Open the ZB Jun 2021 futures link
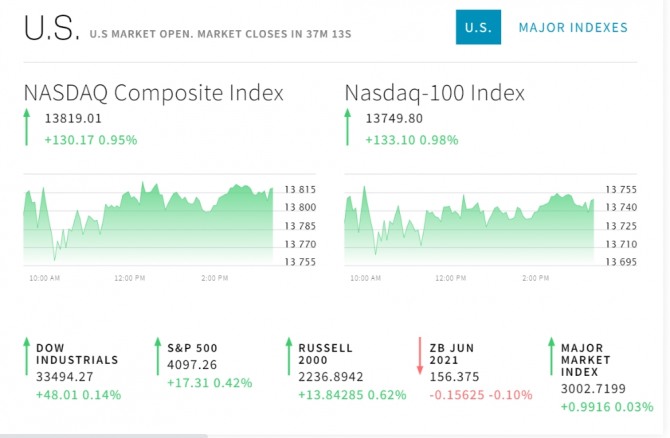The width and height of the screenshot is (670, 438). pyautogui.click(x=451, y=354)
